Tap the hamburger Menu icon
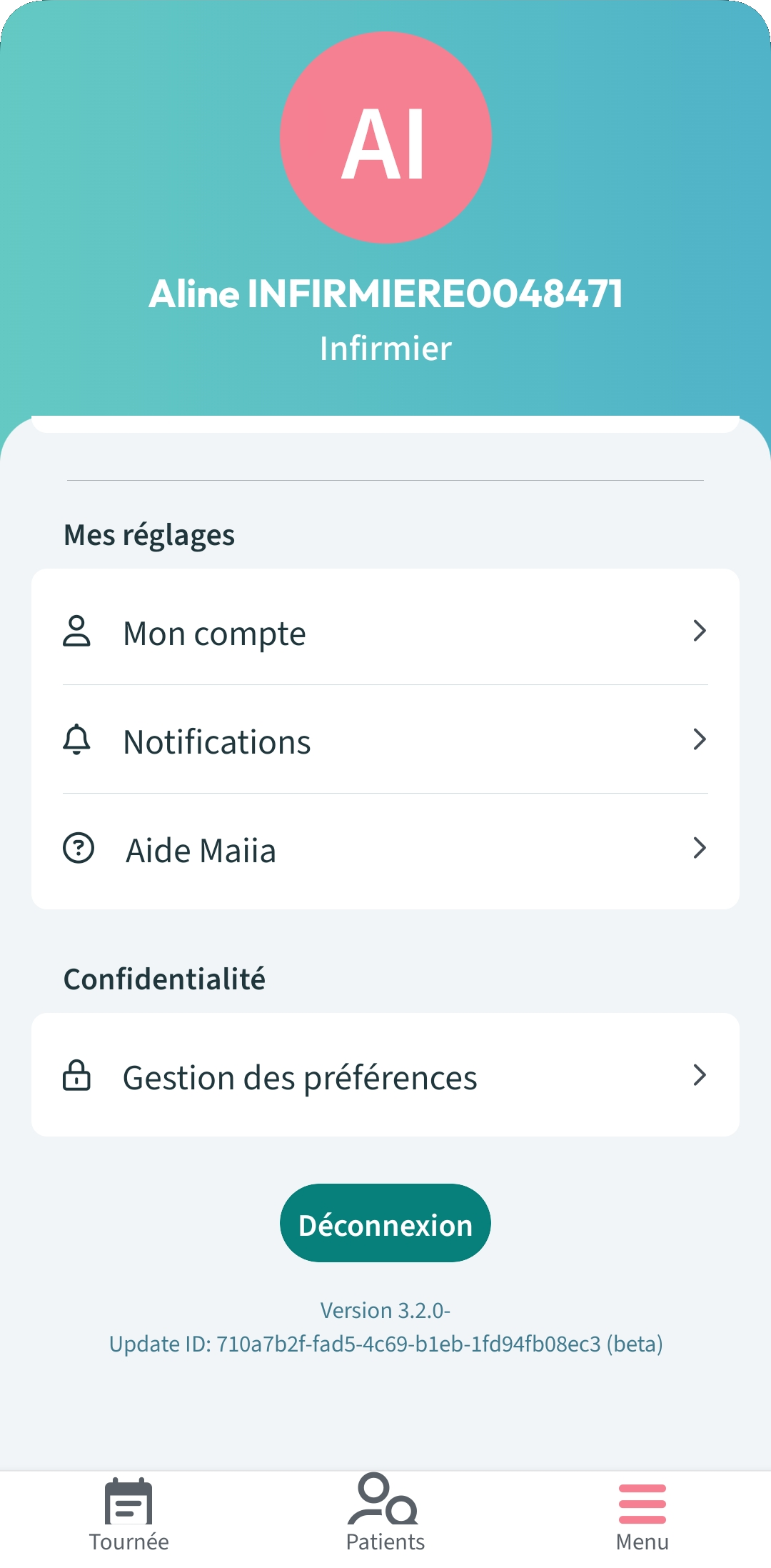 [x=642, y=1504]
